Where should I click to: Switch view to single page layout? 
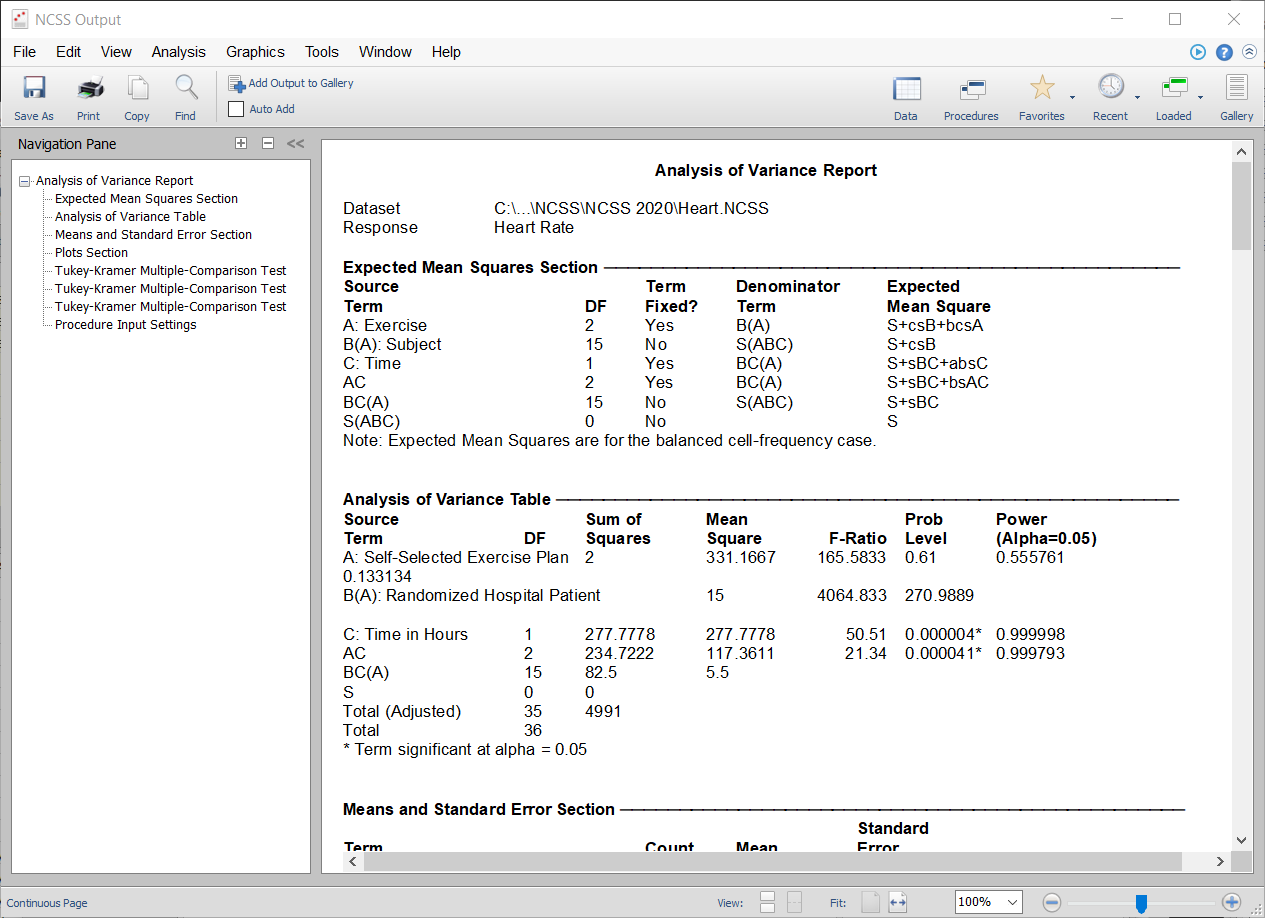(767, 902)
